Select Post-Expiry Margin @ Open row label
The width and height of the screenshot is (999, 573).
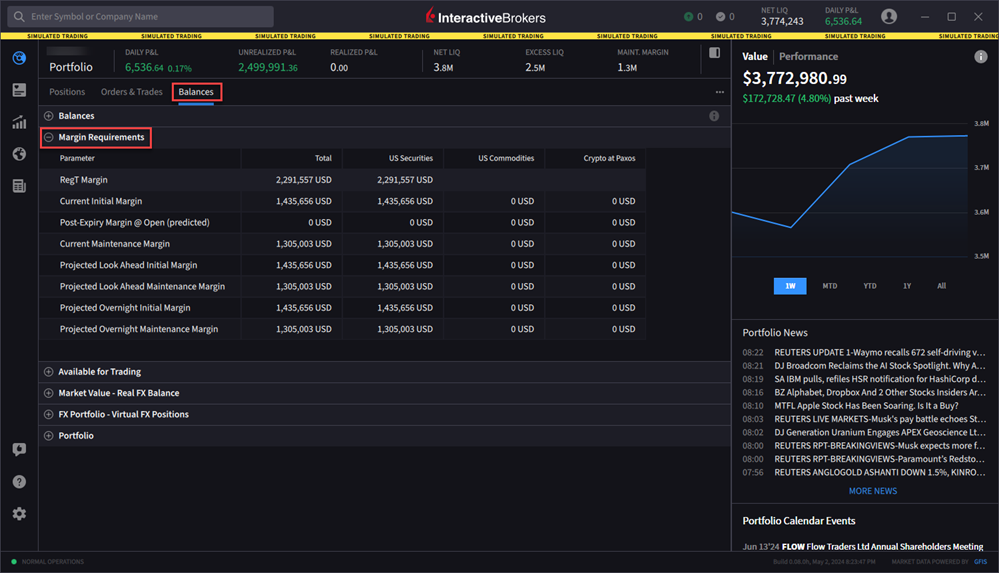(x=134, y=223)
